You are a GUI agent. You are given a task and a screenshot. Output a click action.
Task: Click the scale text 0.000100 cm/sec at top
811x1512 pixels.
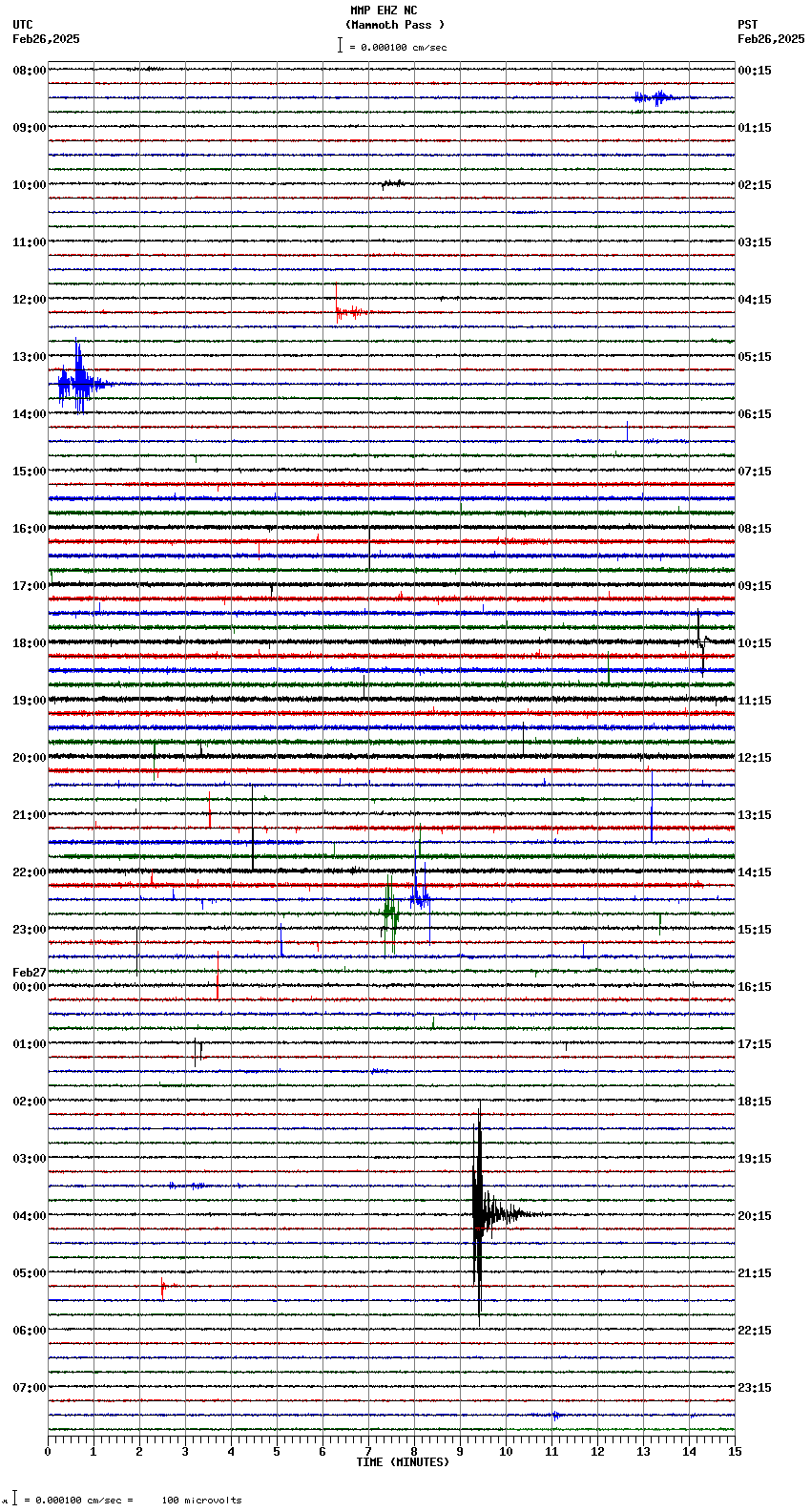tap(404, 47)
